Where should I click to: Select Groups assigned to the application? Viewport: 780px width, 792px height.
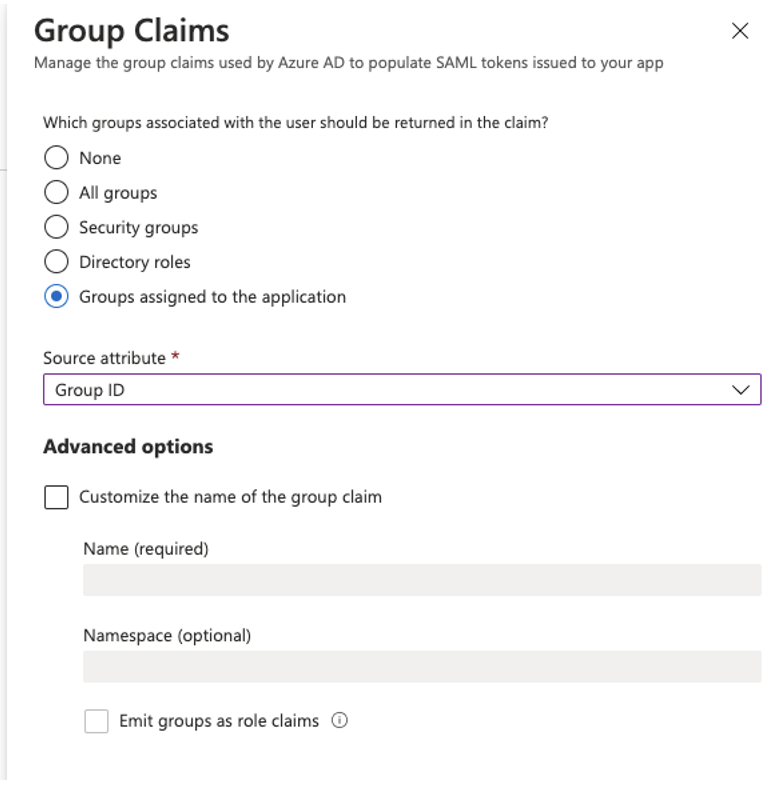click(x=56, y=296)
